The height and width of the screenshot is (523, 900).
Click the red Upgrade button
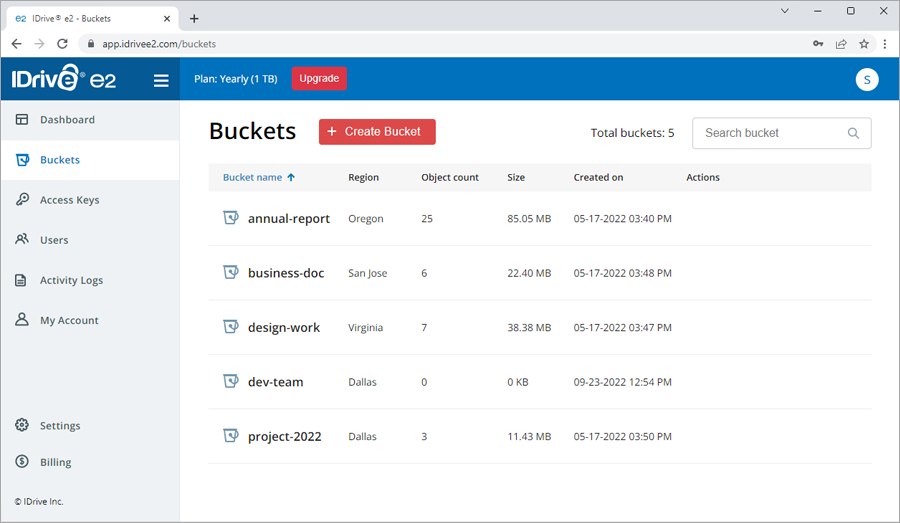[319, 79]
